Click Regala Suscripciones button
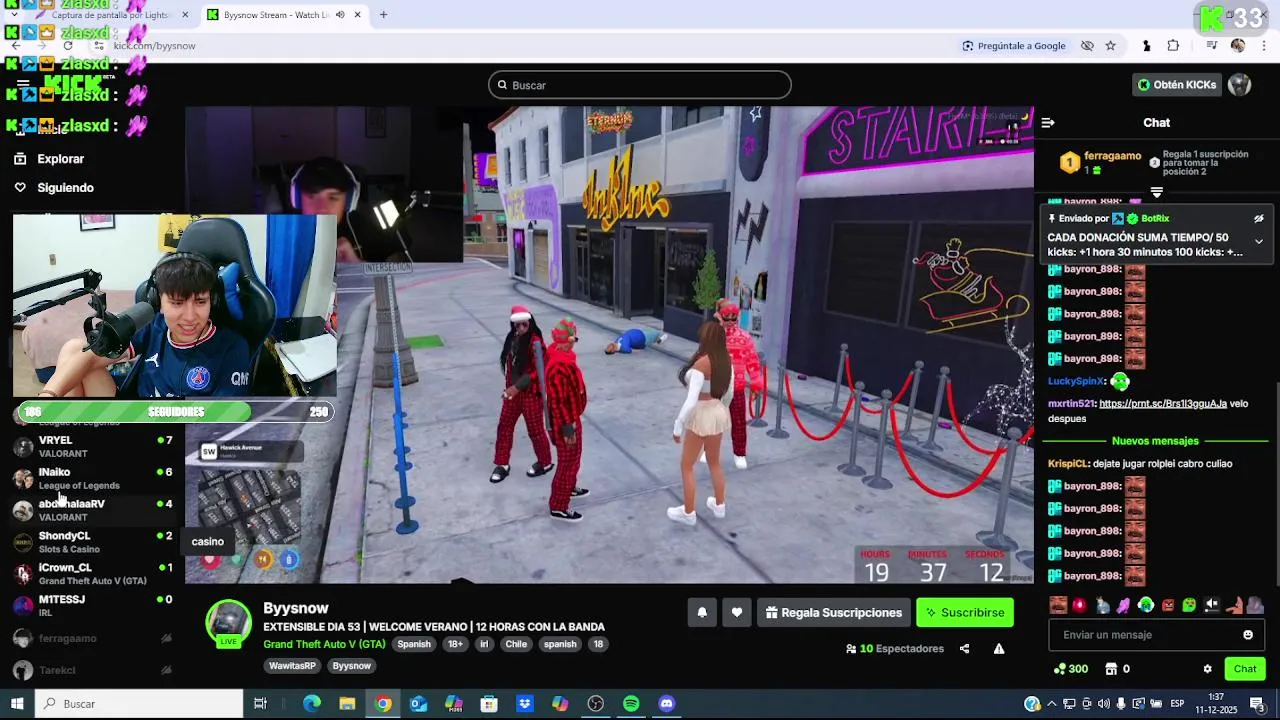Viewport: 1280px width, 720px height. [x=833, y=613]
